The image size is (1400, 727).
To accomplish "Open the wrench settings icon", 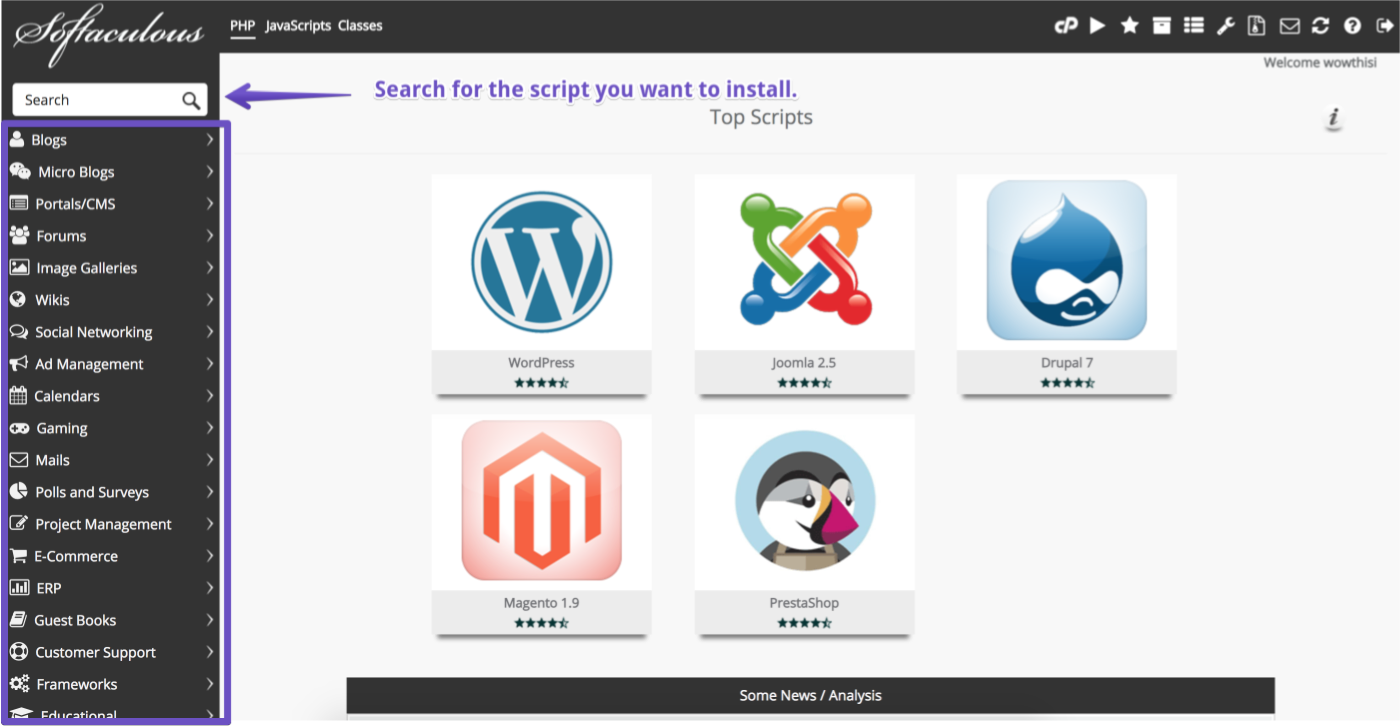I will point(1225,26).
